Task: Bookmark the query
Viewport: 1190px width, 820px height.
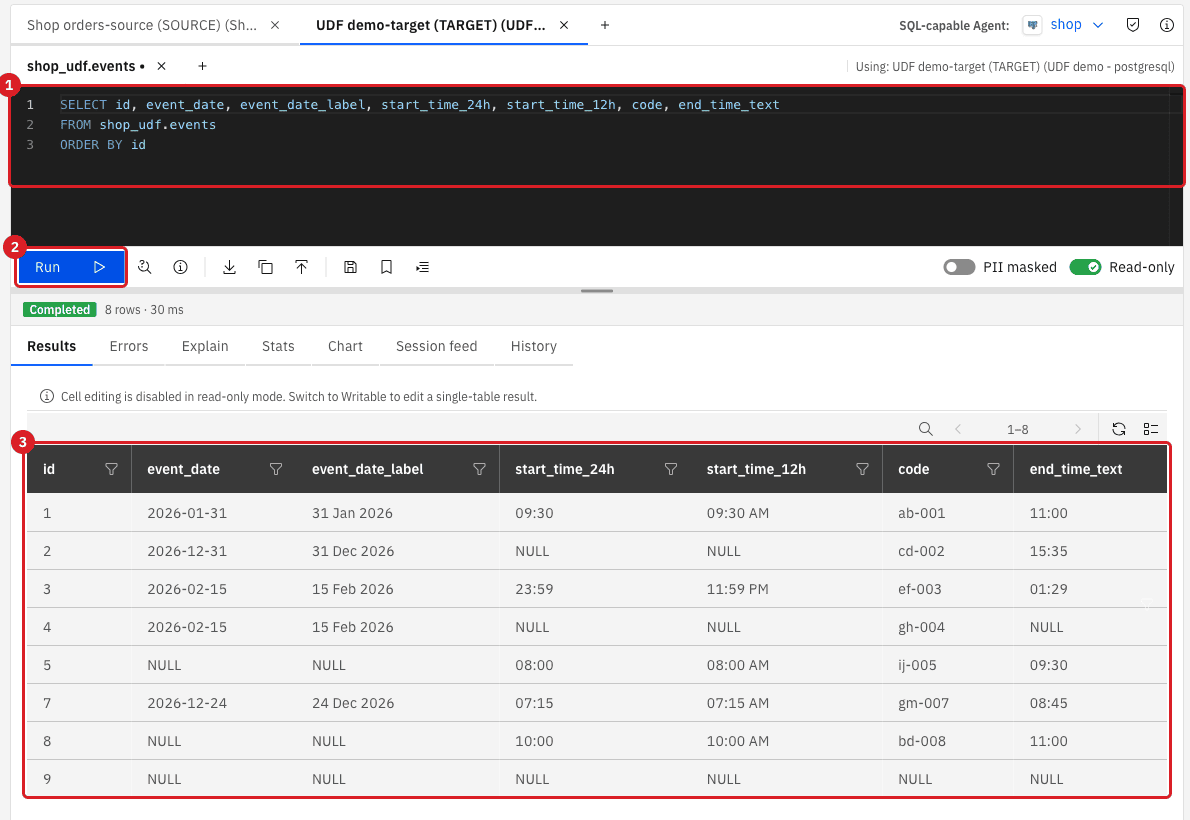Action: pos(386,267)
